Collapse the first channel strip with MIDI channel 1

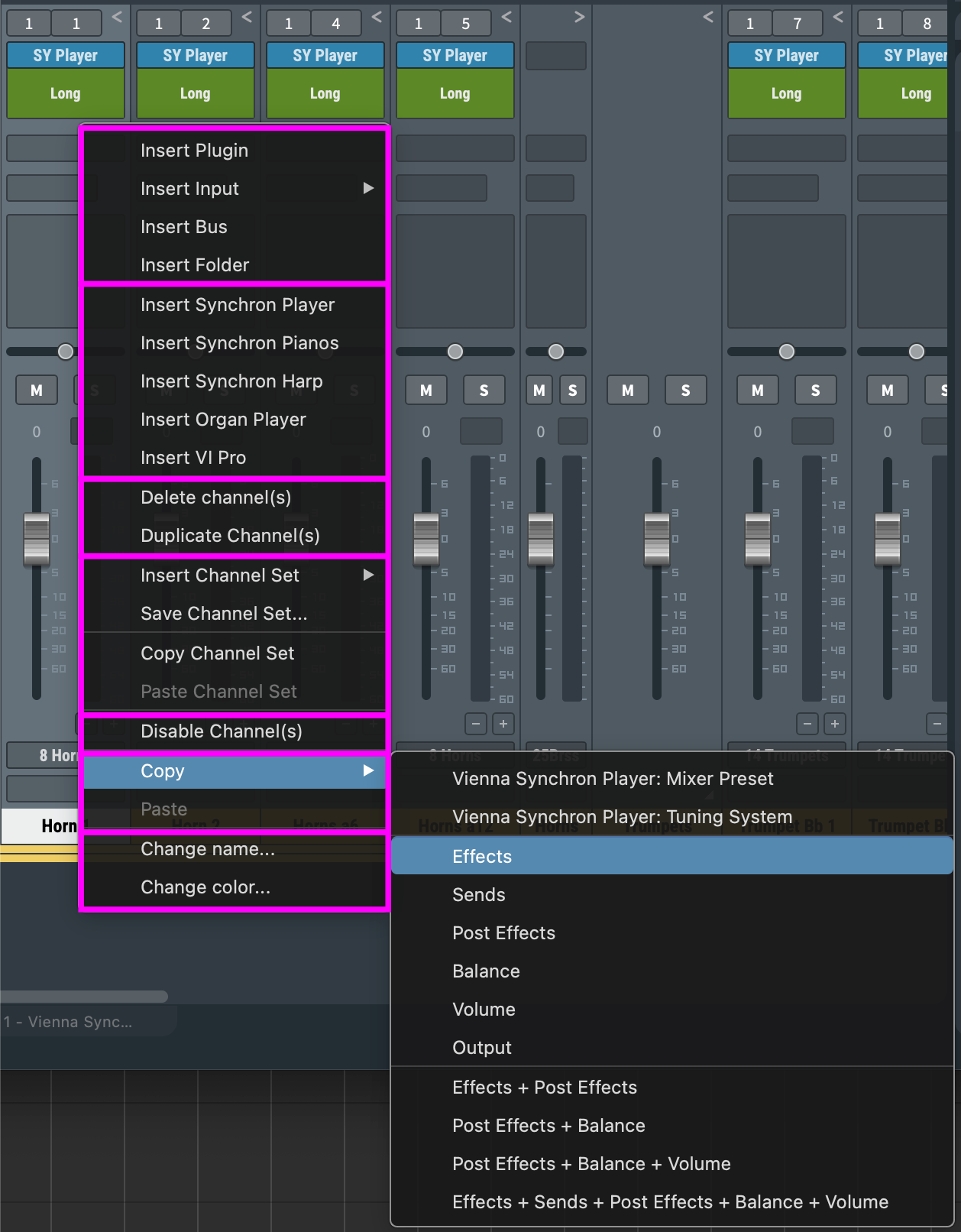117,17
